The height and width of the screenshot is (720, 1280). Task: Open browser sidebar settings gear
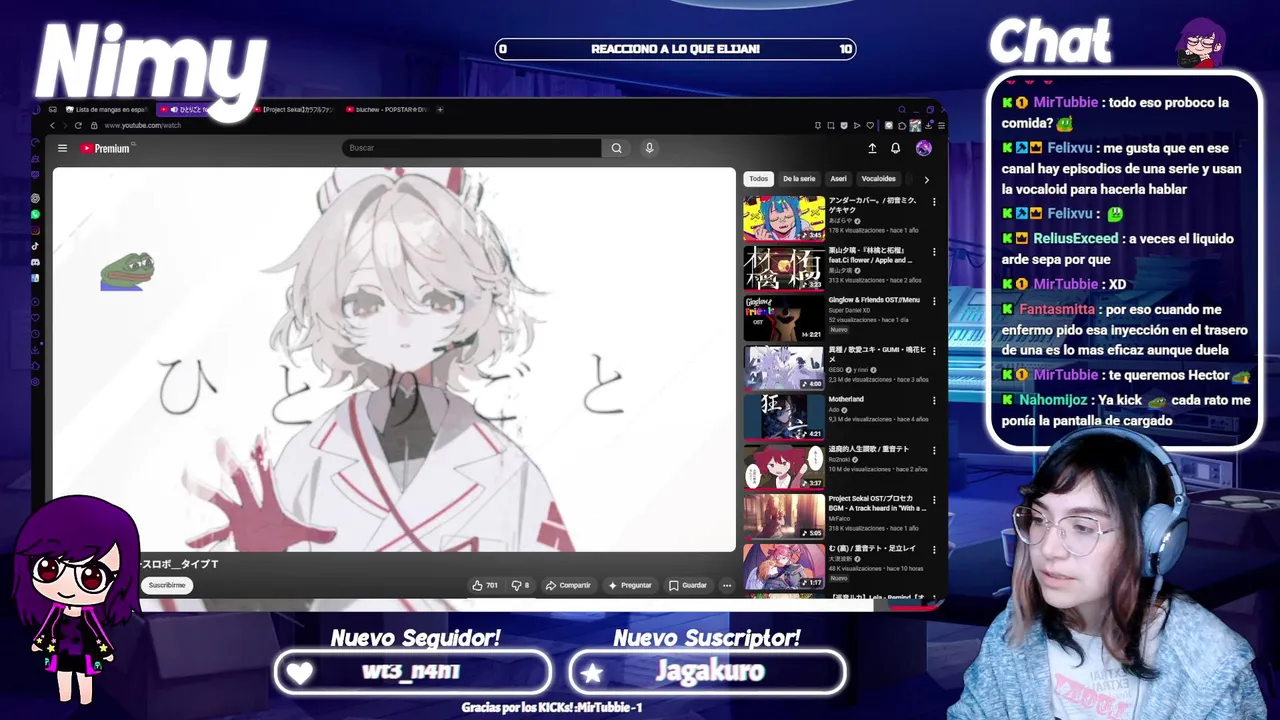[x=35, y=382]
